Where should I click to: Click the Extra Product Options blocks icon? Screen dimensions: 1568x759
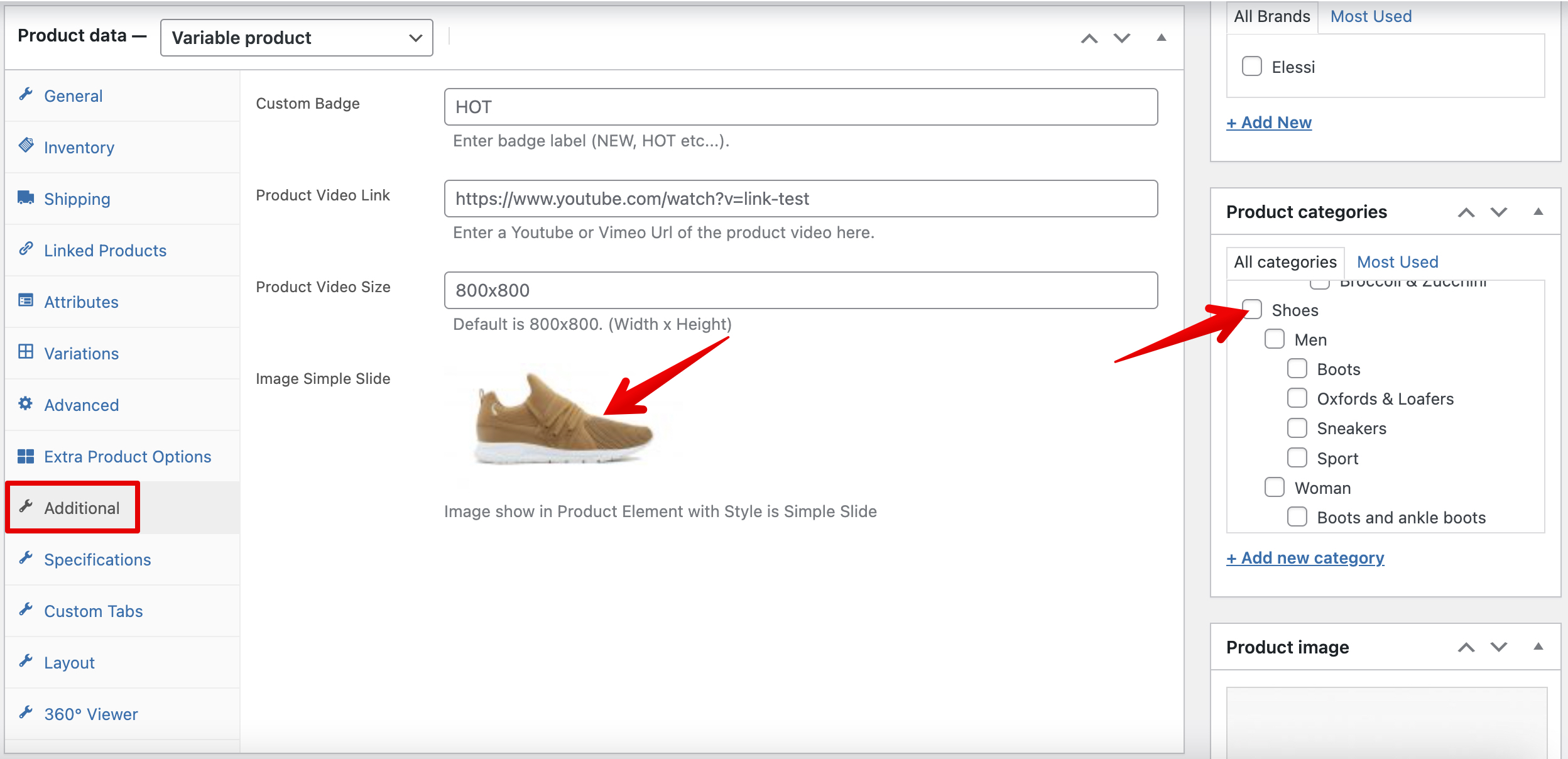click(x=26, y=456)
